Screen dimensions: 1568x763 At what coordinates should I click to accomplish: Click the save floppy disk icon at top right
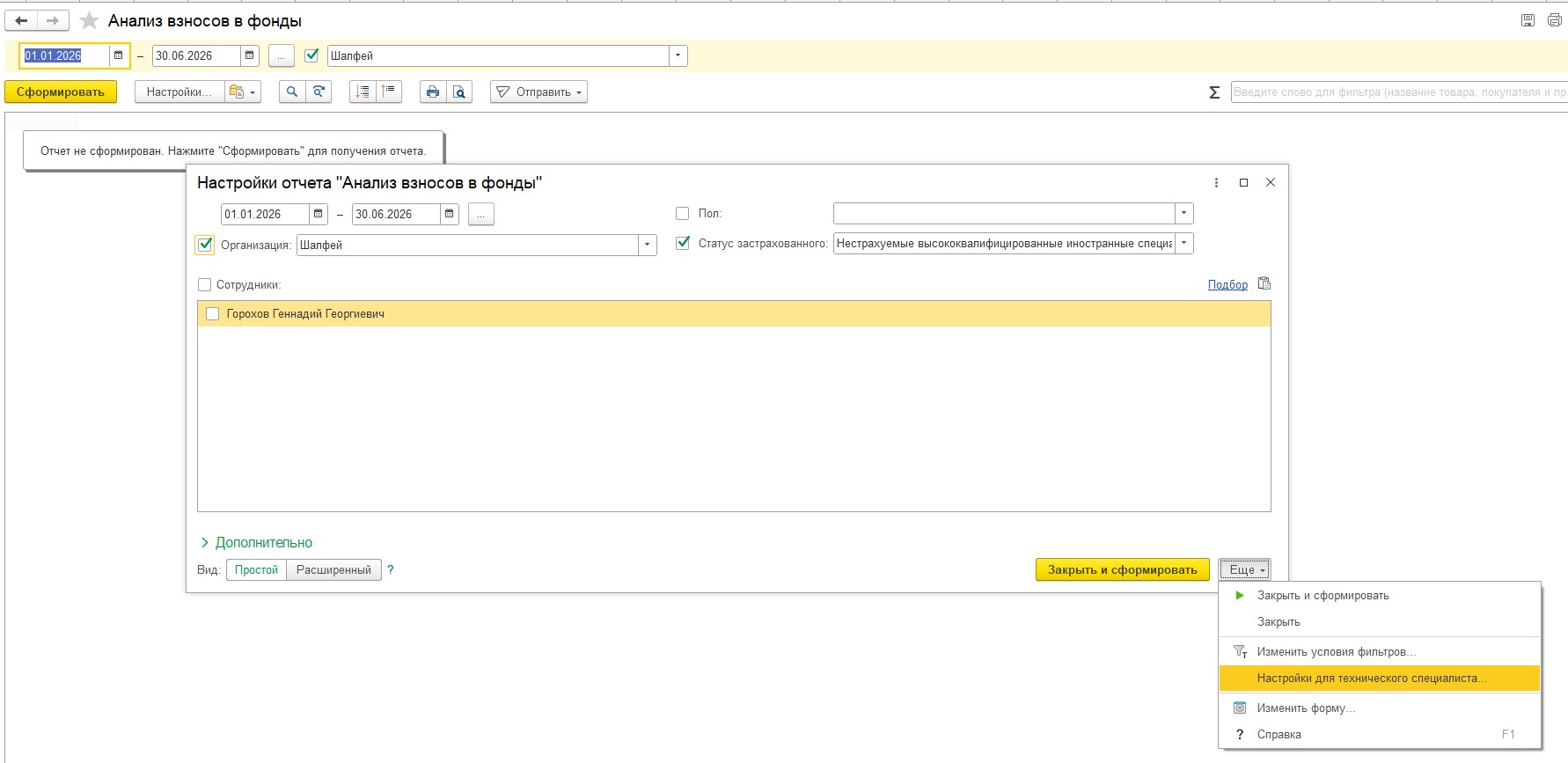click(1528, 20)
